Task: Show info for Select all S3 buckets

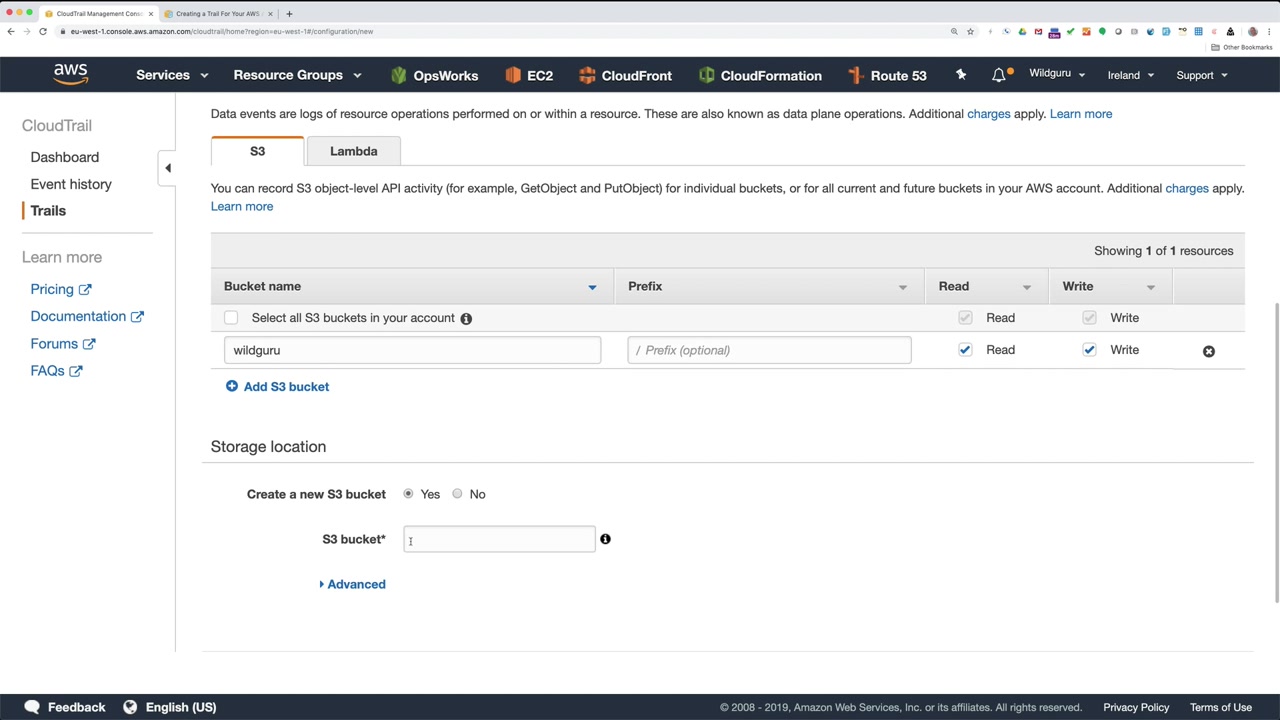Action: point(466,318)
